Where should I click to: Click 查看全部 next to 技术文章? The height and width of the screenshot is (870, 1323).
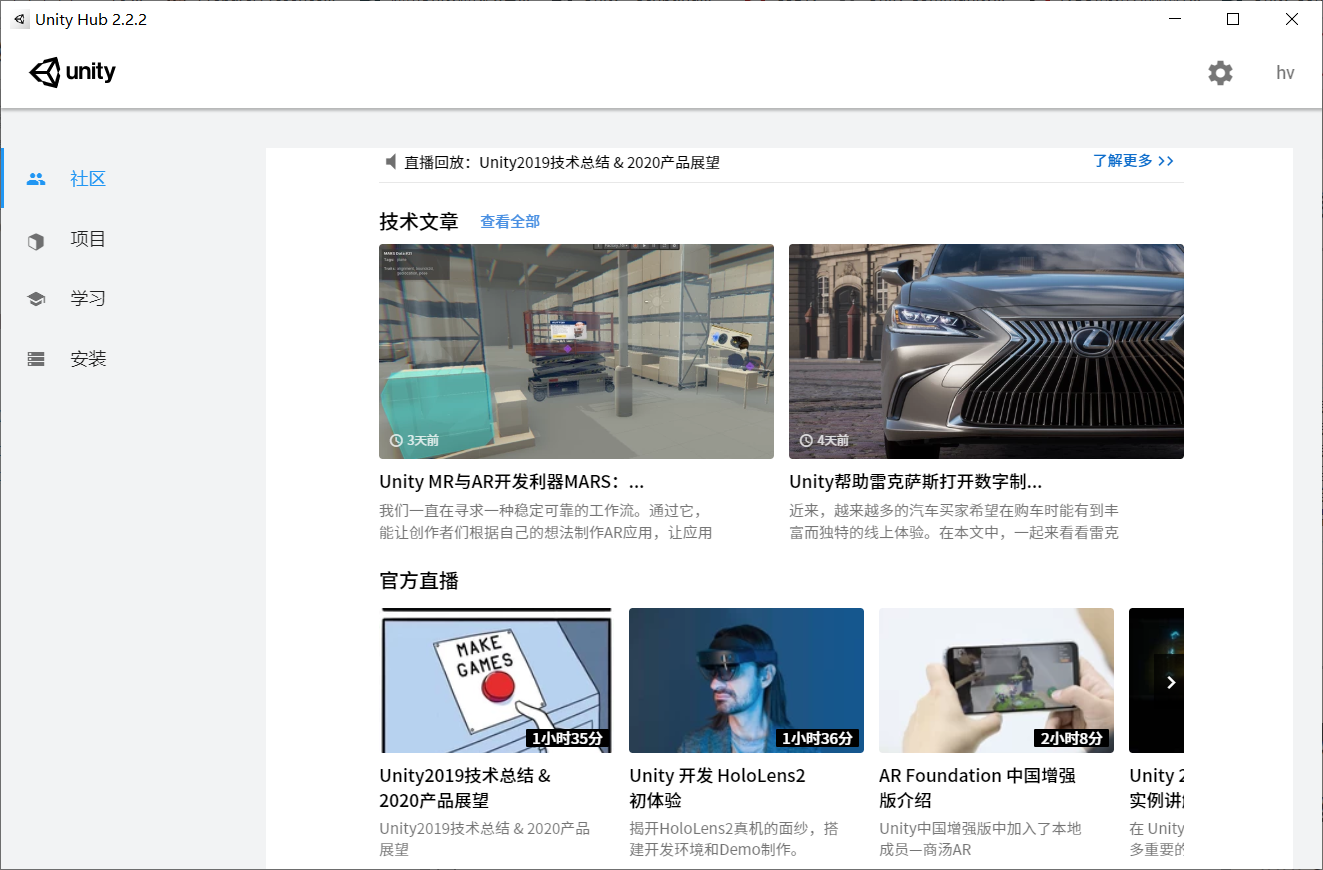tap(509, 221)
